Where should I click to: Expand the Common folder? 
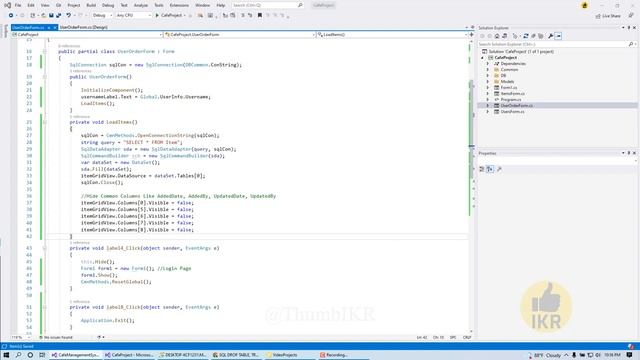[488, 70]
